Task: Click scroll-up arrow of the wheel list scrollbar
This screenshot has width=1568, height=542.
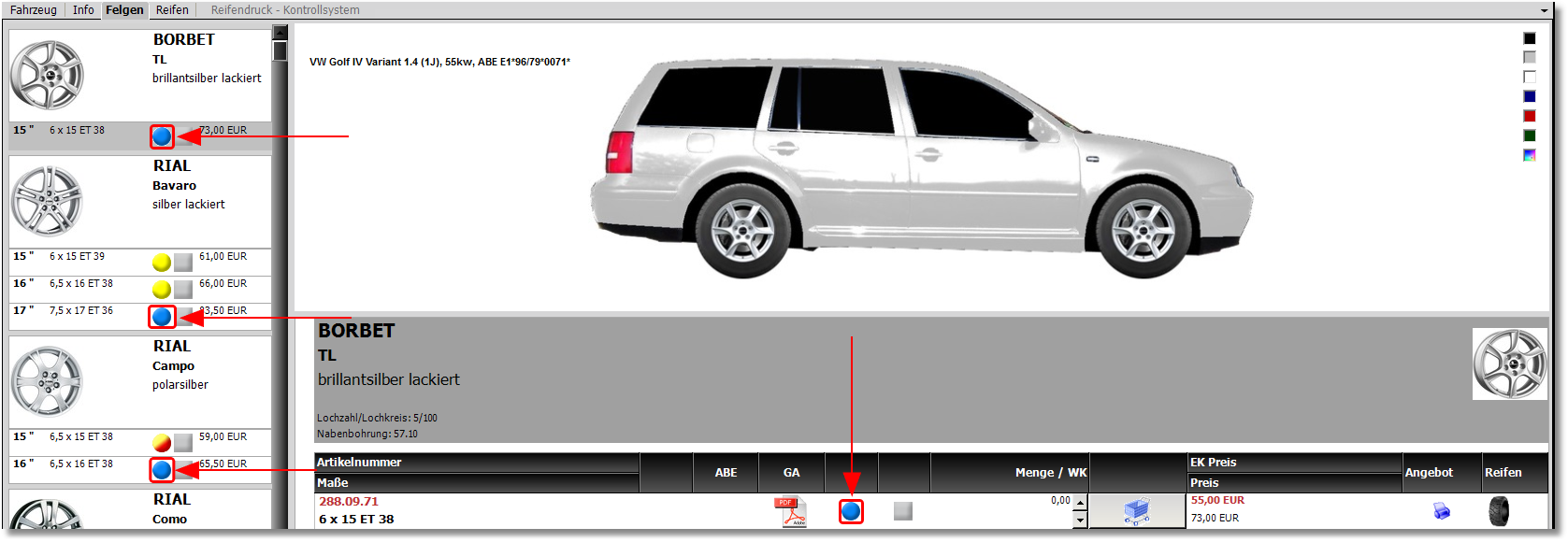Action: [280, 33]
